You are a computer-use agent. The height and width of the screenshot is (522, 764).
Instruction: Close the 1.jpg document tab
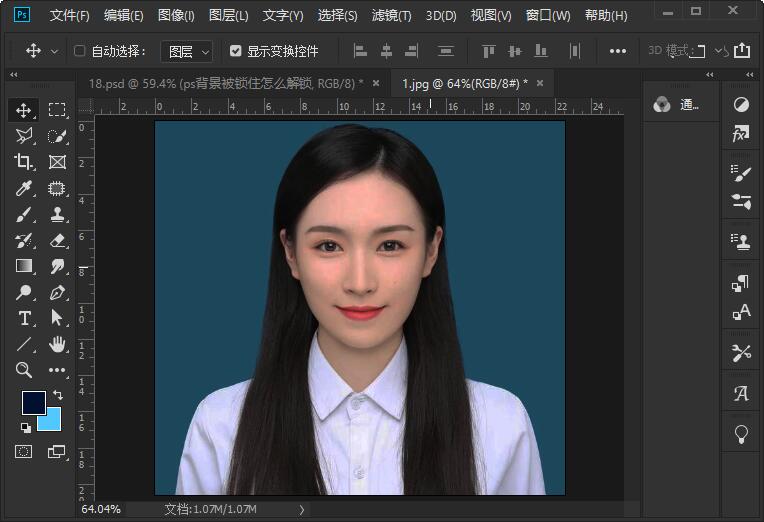[540, 83]
